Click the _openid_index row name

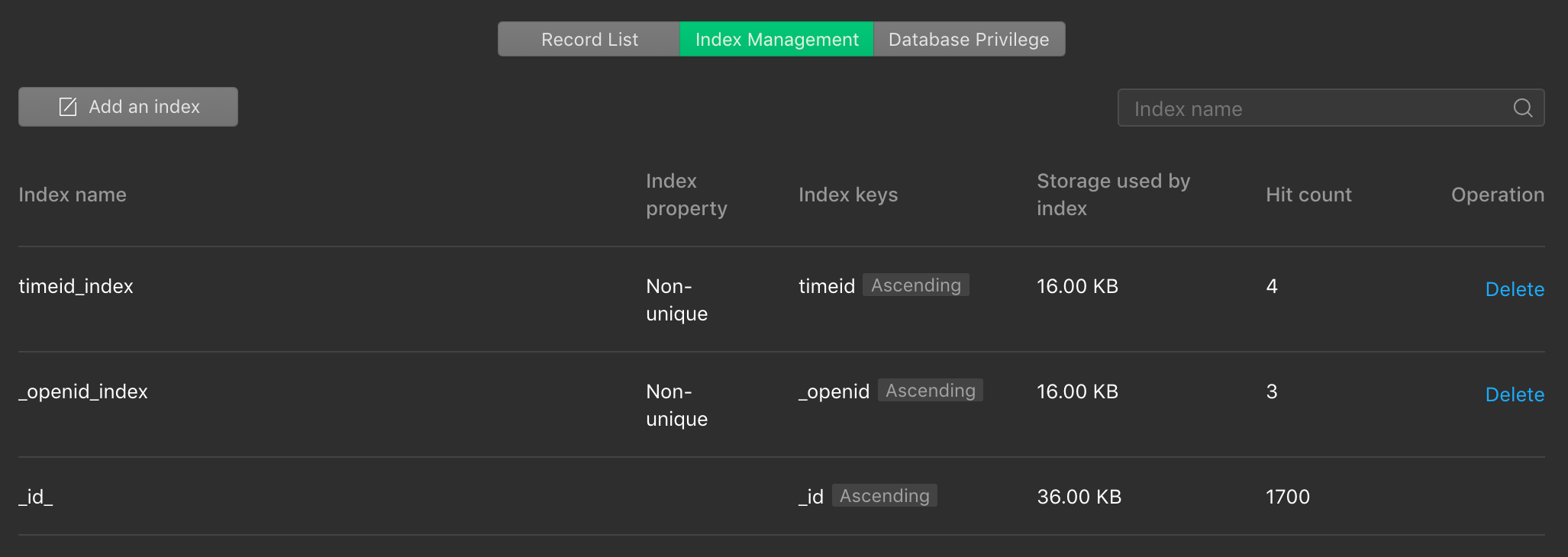83,391
